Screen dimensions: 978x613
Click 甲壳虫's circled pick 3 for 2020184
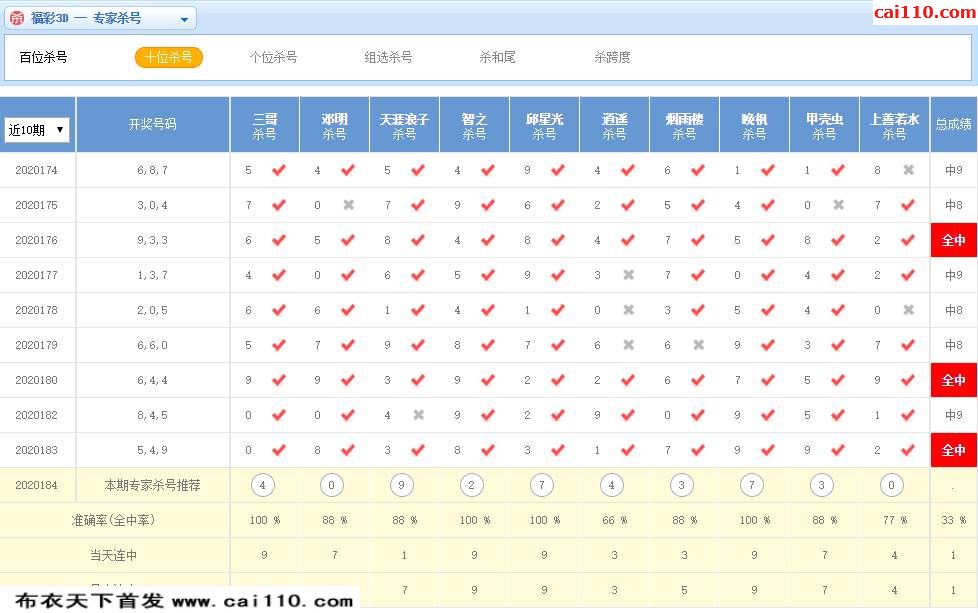point(821,485)
